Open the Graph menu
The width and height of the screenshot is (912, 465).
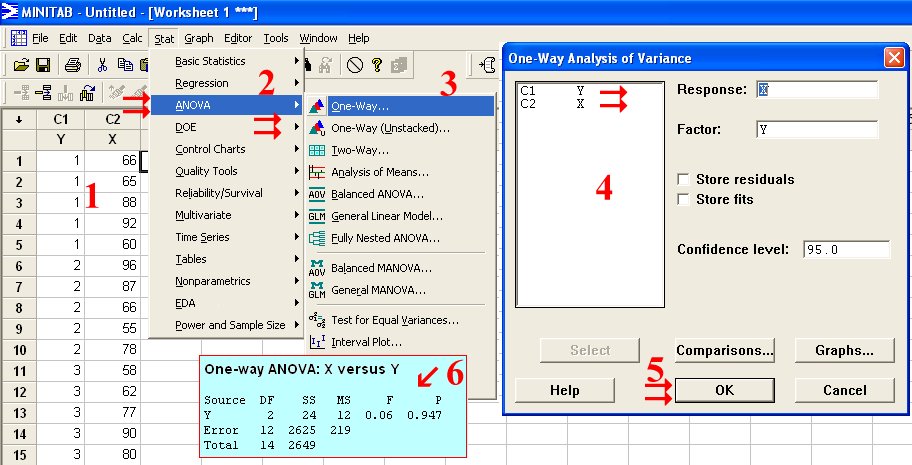199,38
